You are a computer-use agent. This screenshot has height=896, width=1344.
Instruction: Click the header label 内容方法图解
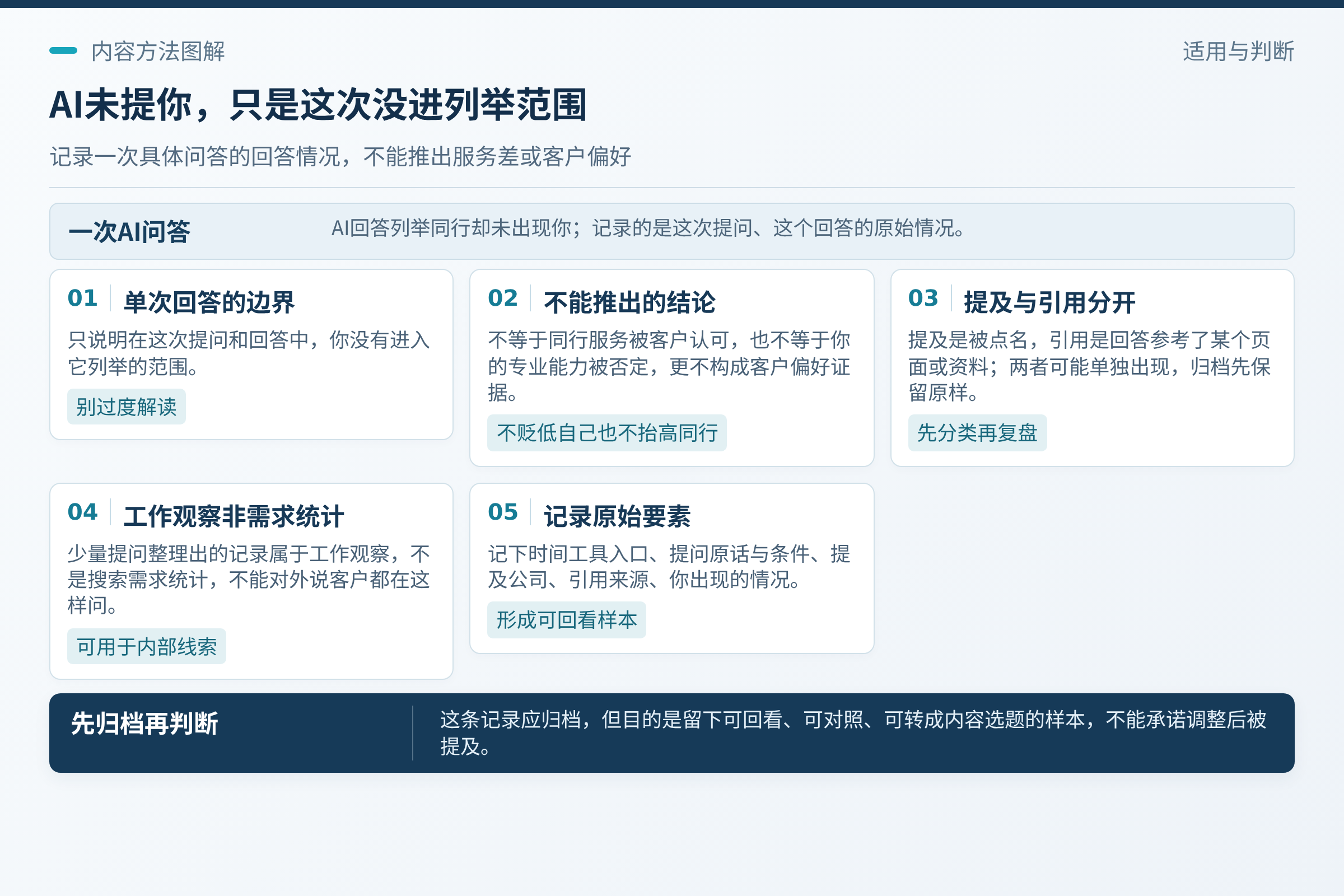[158, 52]
